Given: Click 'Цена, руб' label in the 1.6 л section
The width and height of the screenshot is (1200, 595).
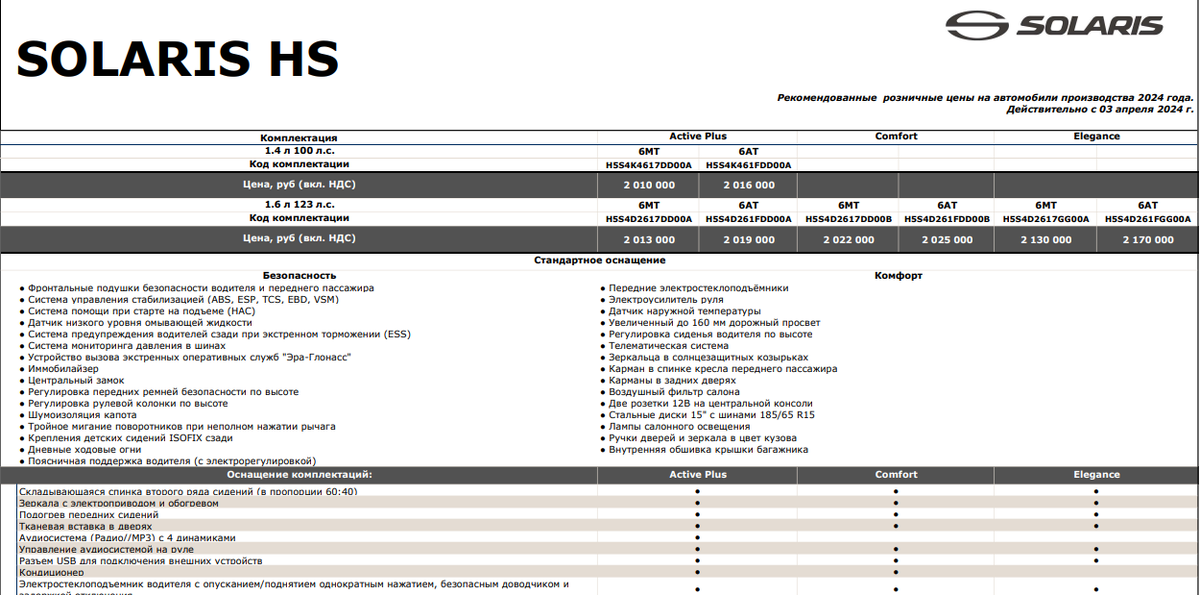Looking at the screenshot, I should click(x=299, y=238).
